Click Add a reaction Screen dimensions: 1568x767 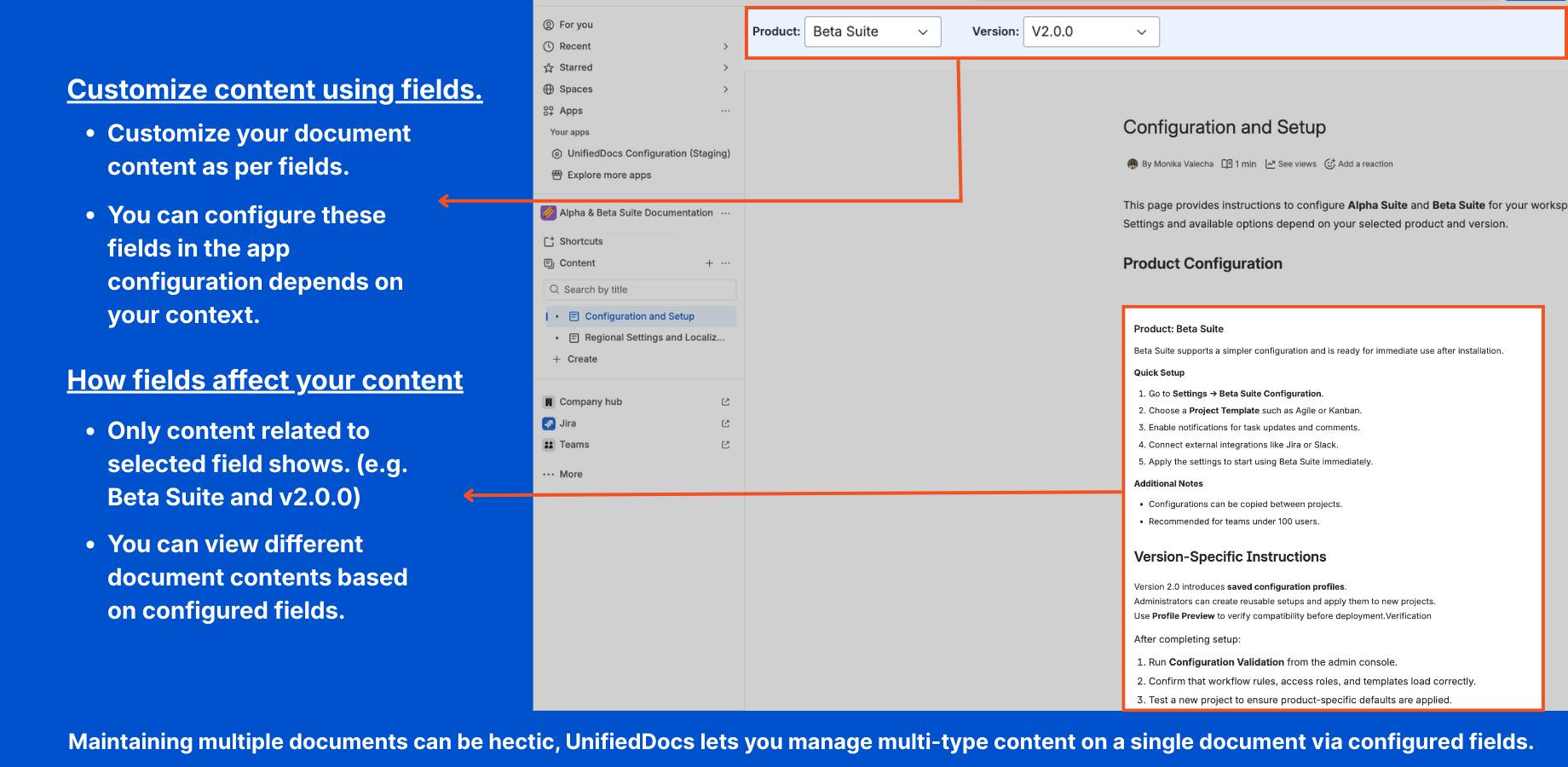click(1358, 164)
